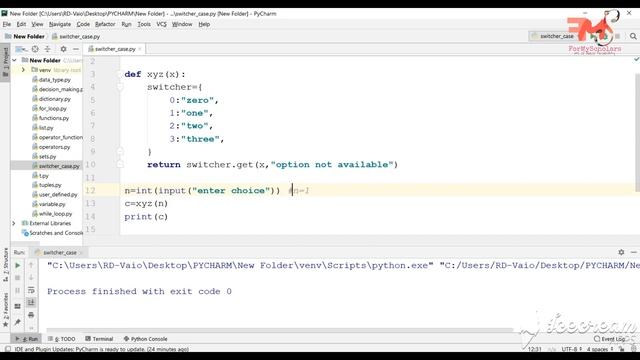The image size is (640, 360).
Task: Open the Run menu
Action: [x=127, y=24]
